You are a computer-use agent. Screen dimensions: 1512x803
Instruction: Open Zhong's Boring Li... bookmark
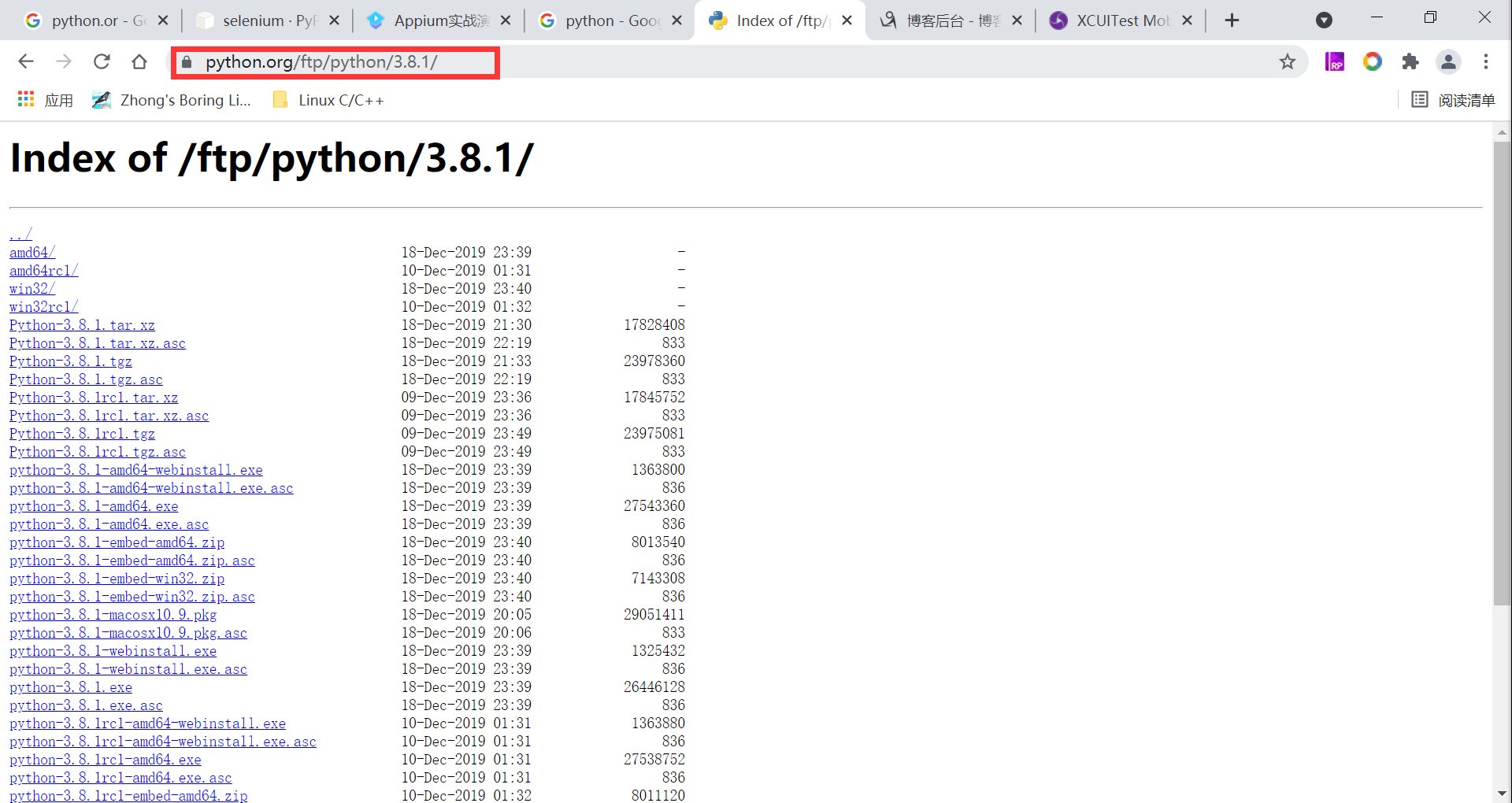171,100
